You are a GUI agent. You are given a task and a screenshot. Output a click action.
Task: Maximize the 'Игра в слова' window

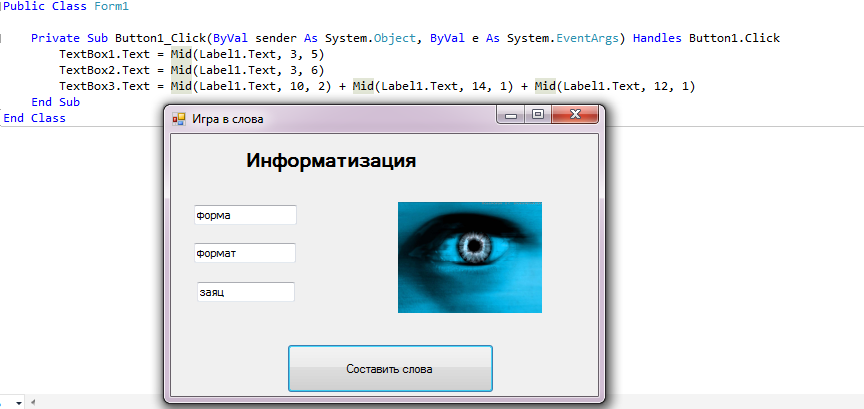coord(537,115)
